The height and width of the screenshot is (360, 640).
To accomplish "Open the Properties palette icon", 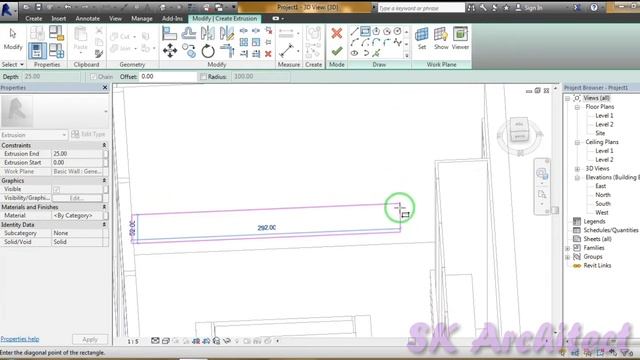I will click(x=37, y=51).
